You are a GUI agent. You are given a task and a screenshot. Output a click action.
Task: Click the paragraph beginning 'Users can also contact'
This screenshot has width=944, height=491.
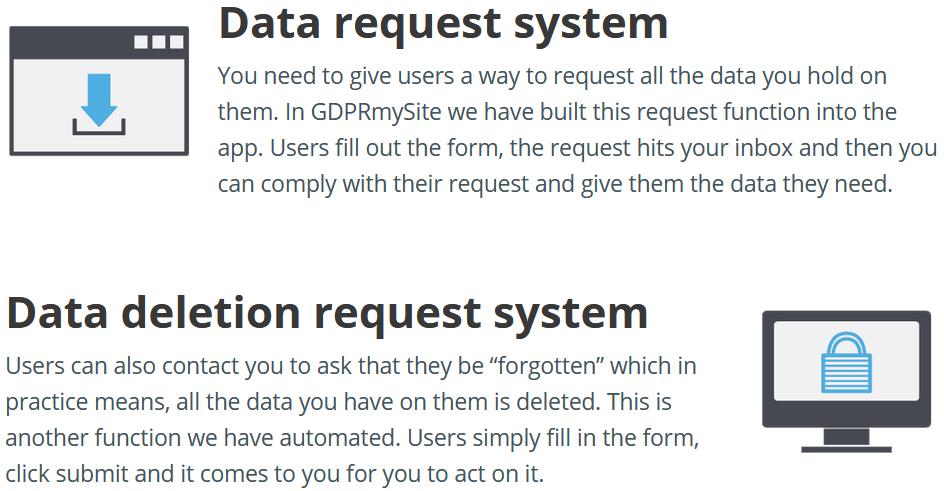[x=352, y=420]
